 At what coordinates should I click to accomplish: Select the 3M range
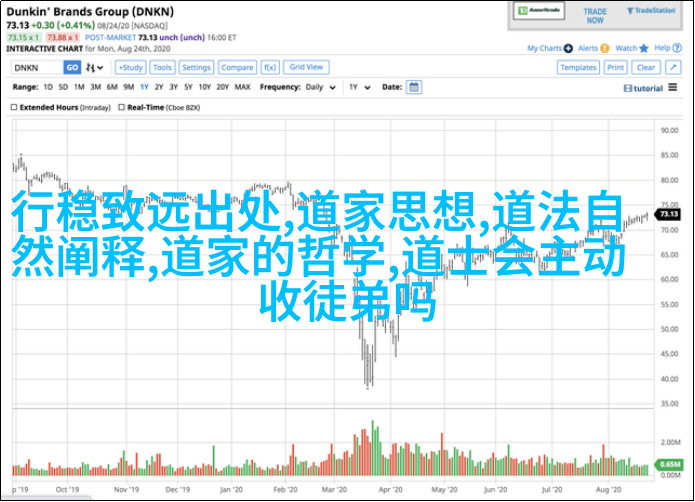pos(96,87)
